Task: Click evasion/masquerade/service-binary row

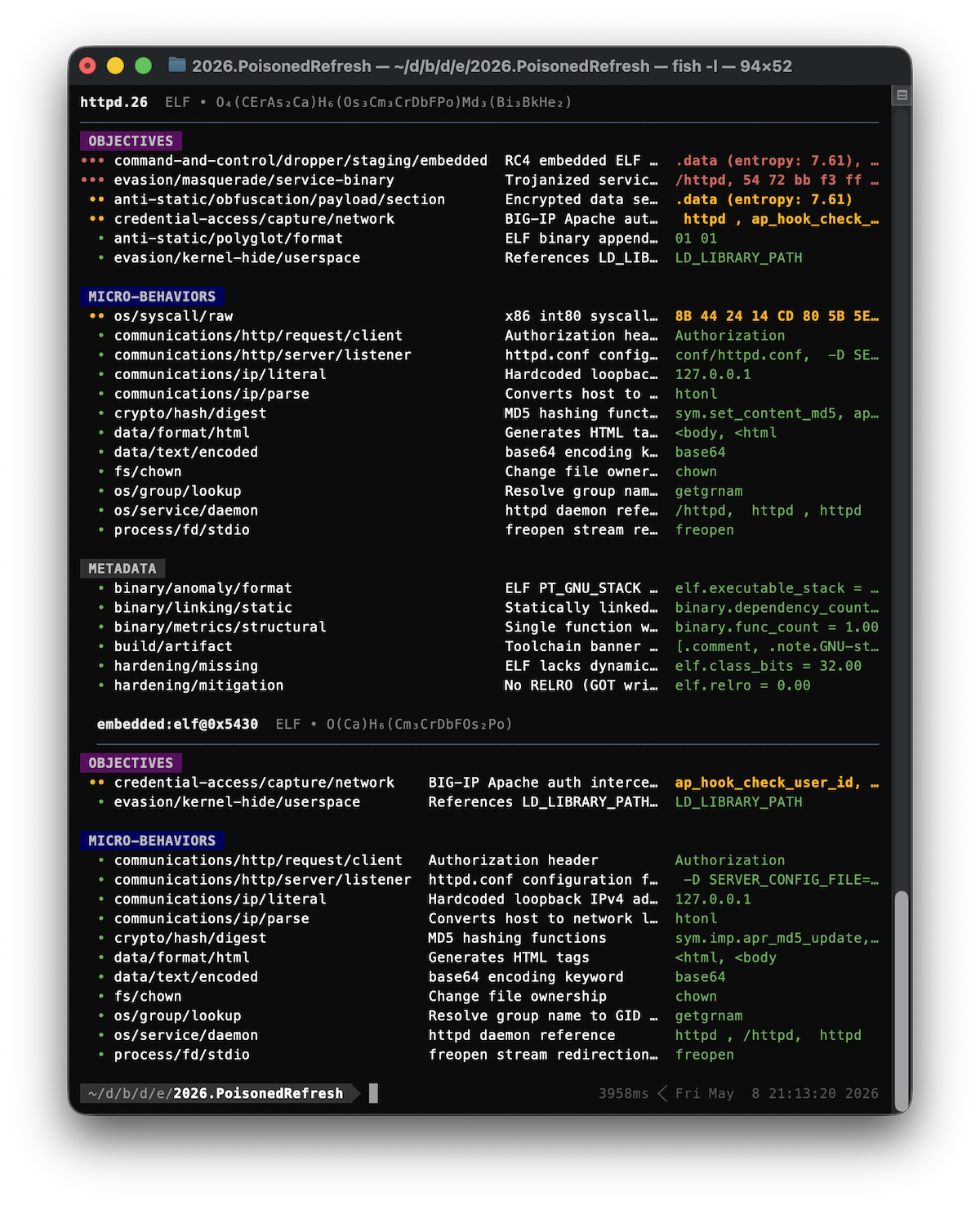Action: click(479, 180)
